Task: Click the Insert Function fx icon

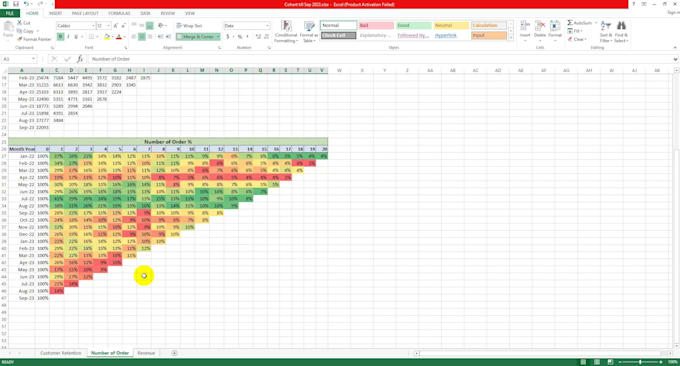Action: pos(80,59)
